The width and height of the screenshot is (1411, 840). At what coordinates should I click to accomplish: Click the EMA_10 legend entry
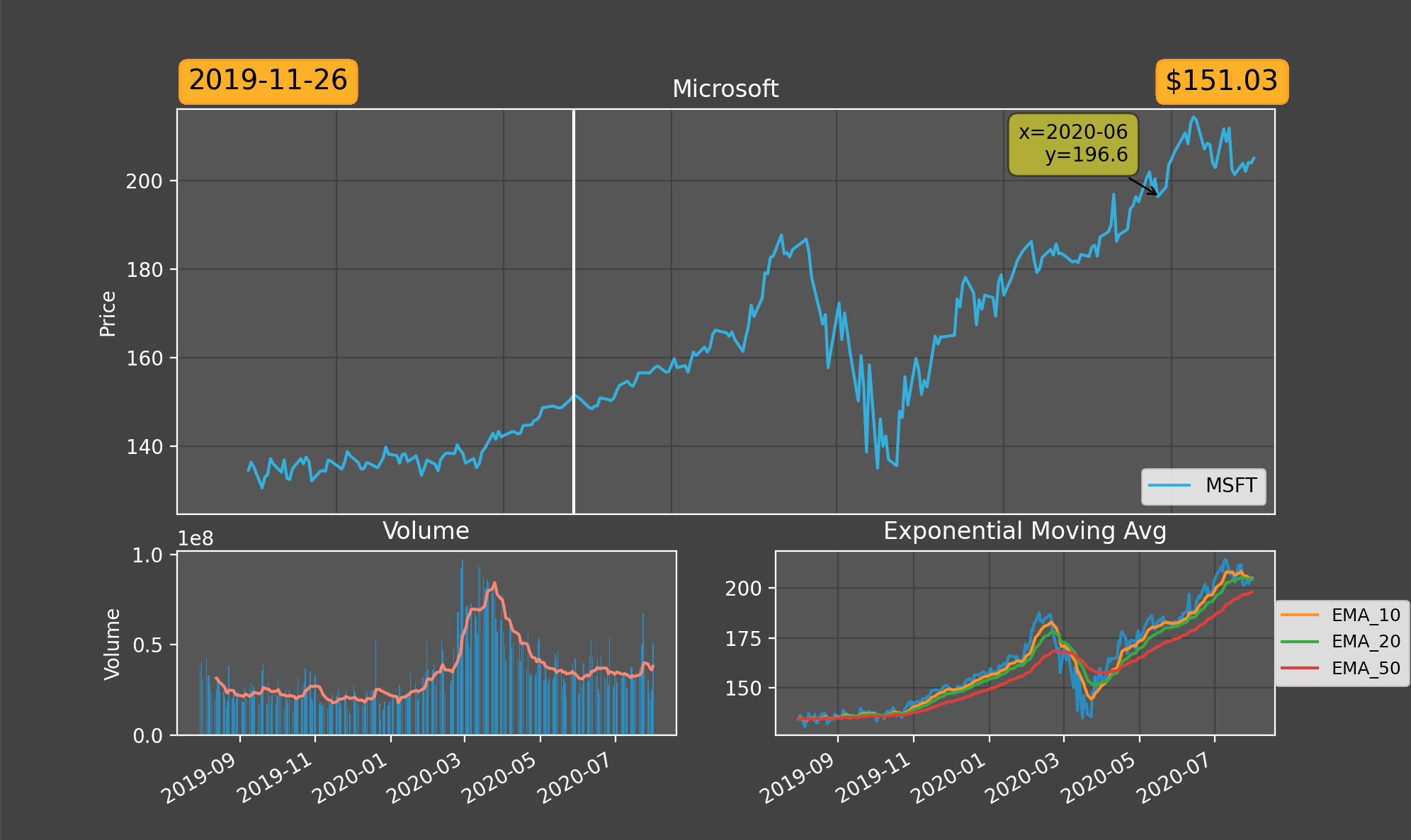pyautogui.click(x=1365, y=615)
